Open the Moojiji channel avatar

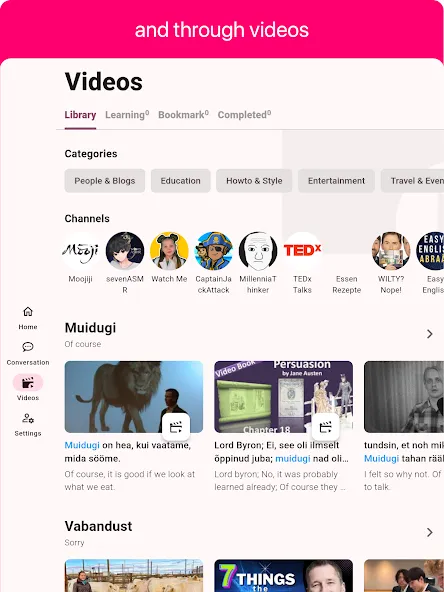[80, 251]
